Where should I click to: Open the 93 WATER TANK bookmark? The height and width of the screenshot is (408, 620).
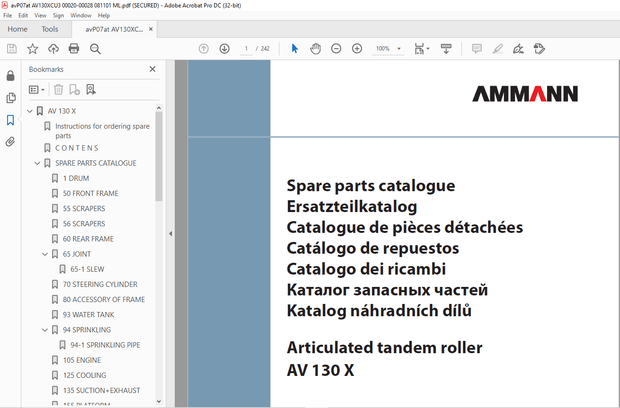point(88,315)
